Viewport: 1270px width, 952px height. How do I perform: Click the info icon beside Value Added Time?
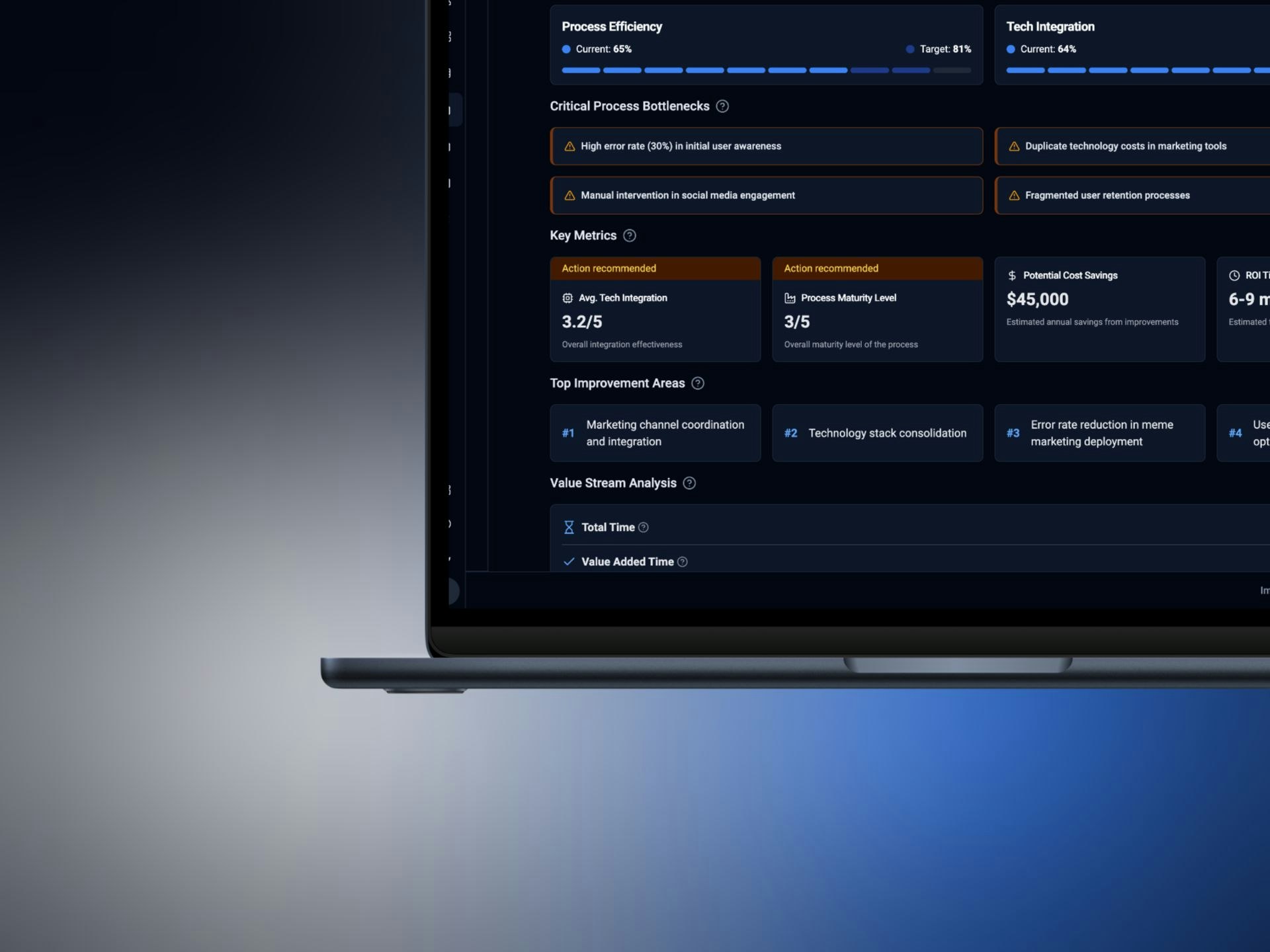pyautogui.click(x=683, y=562)
